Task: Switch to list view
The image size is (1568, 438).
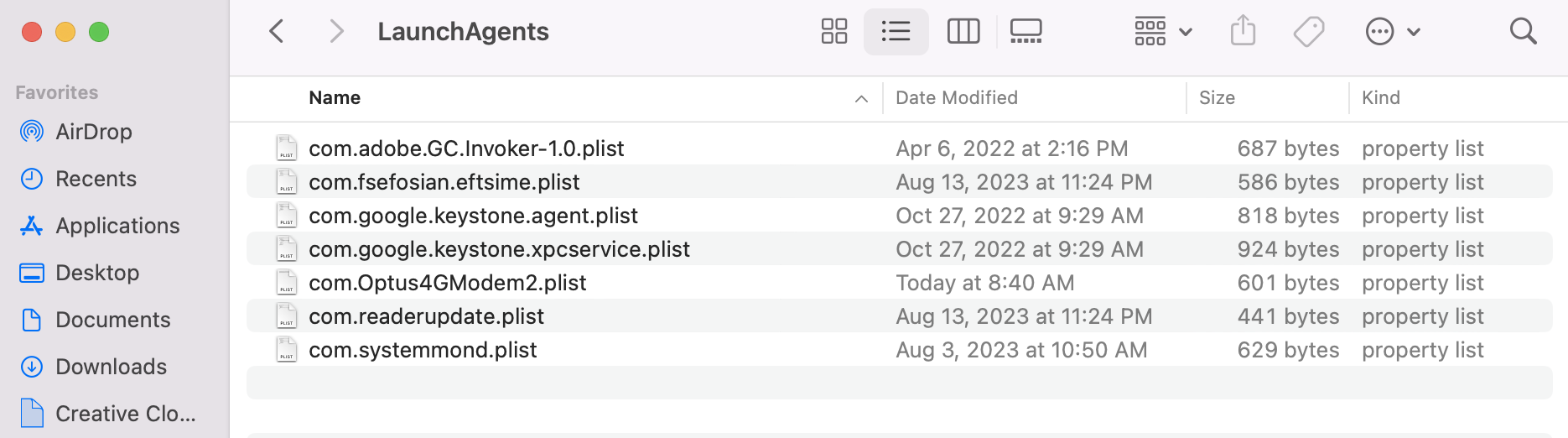Action: (x=896, y=32)
